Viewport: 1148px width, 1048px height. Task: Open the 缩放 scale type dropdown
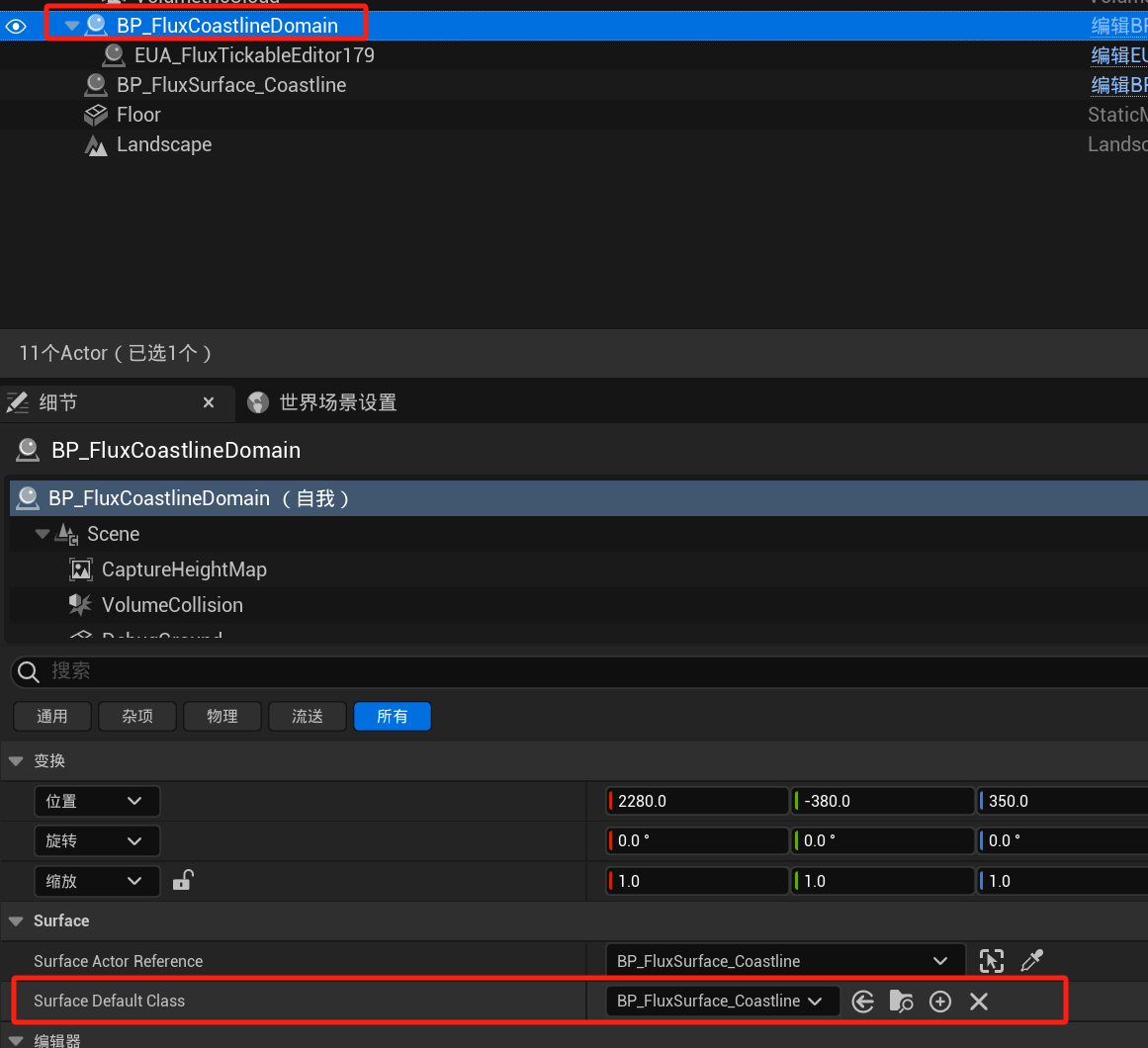click(97, 881)
